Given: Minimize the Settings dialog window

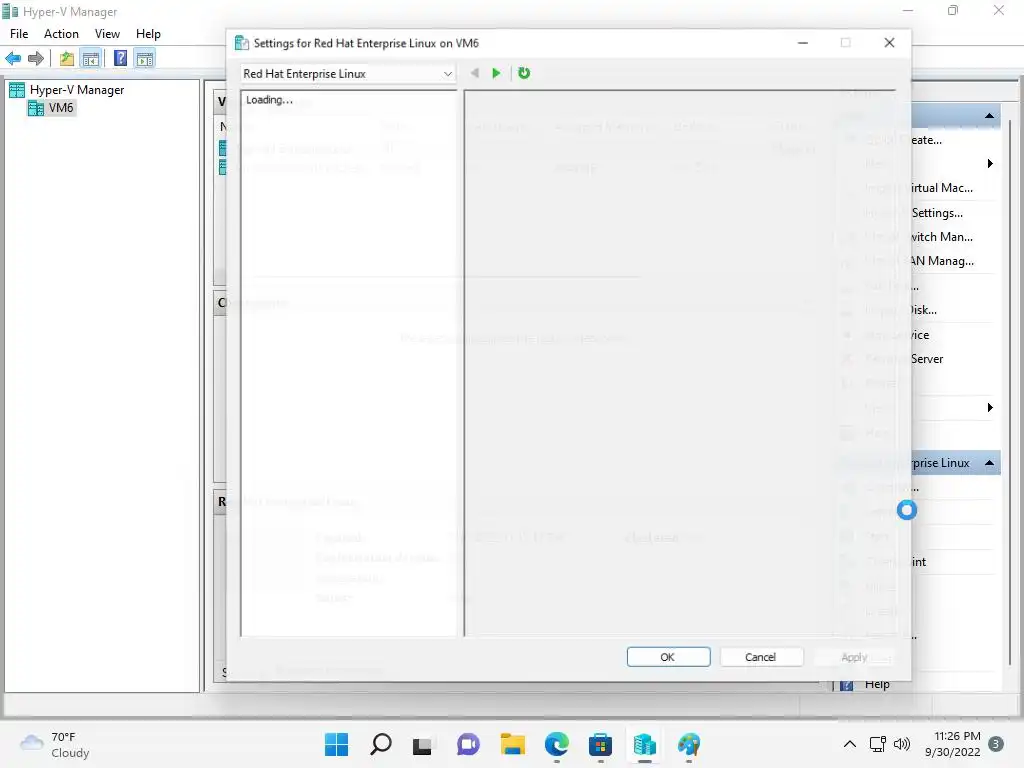Looking at the screenshot, I should coord(803,42).
